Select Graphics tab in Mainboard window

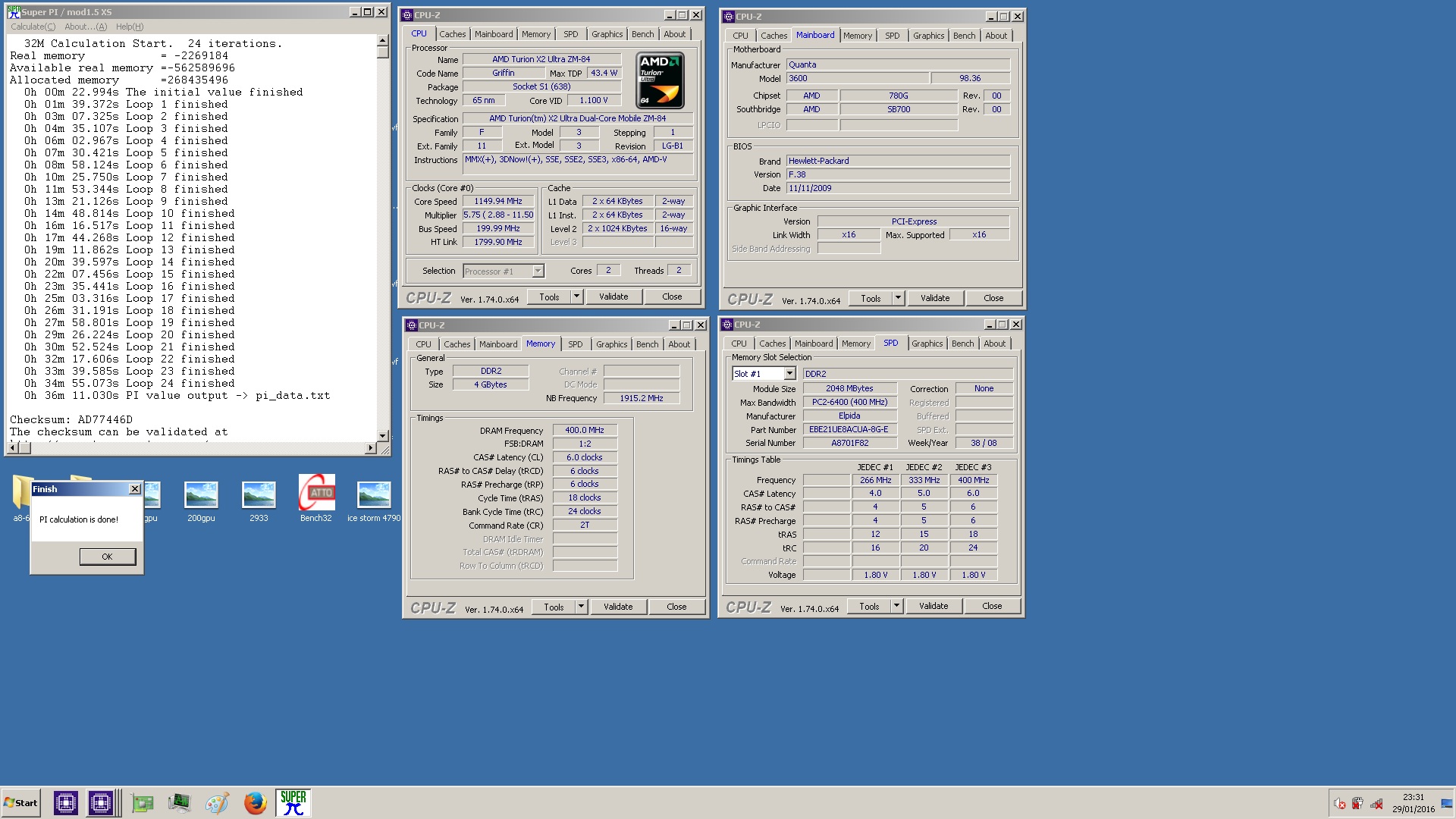pyautogui.click(x=928, y=36)
